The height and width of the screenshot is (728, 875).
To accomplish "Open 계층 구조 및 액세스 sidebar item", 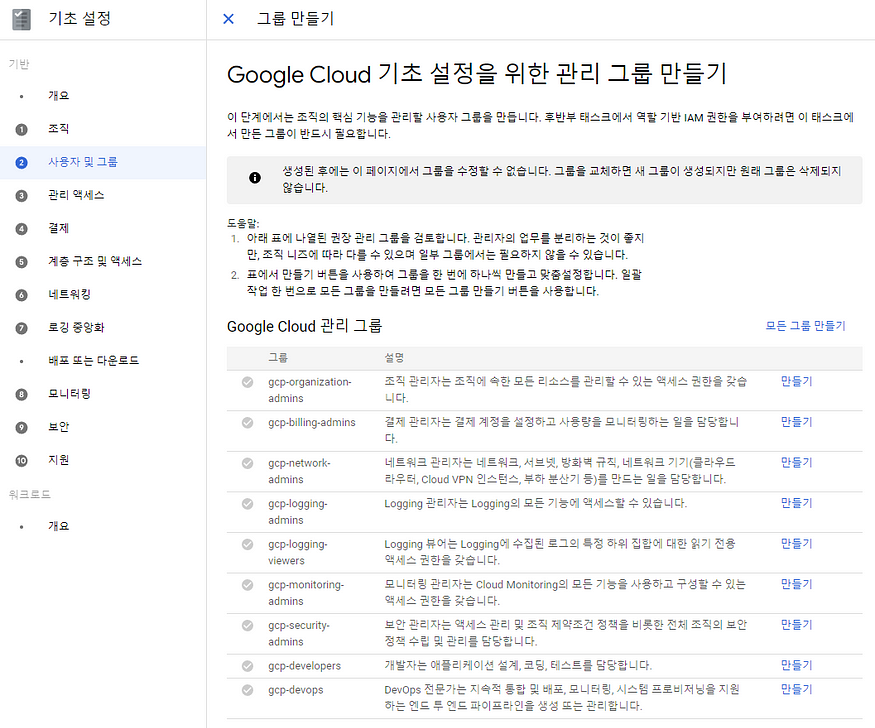I will [103, 262].
